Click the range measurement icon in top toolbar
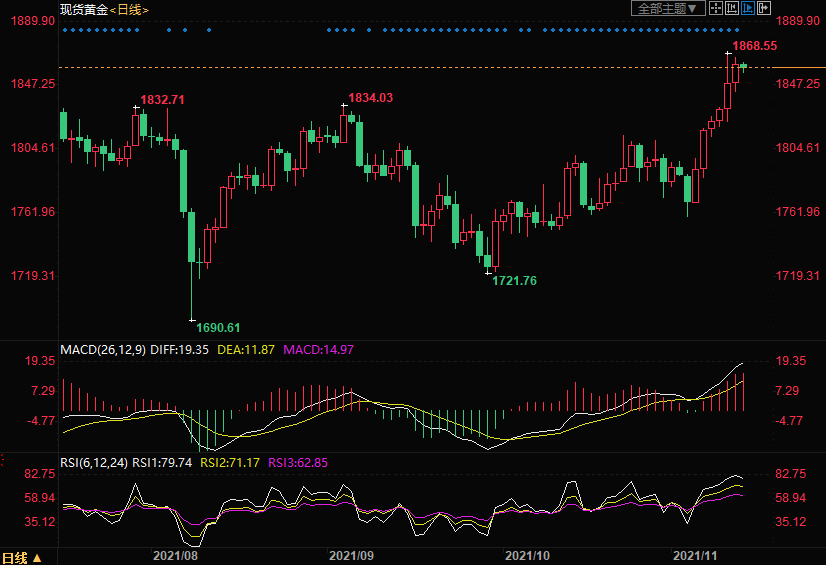This screenshot has height=565, width=826. [732, 8]
